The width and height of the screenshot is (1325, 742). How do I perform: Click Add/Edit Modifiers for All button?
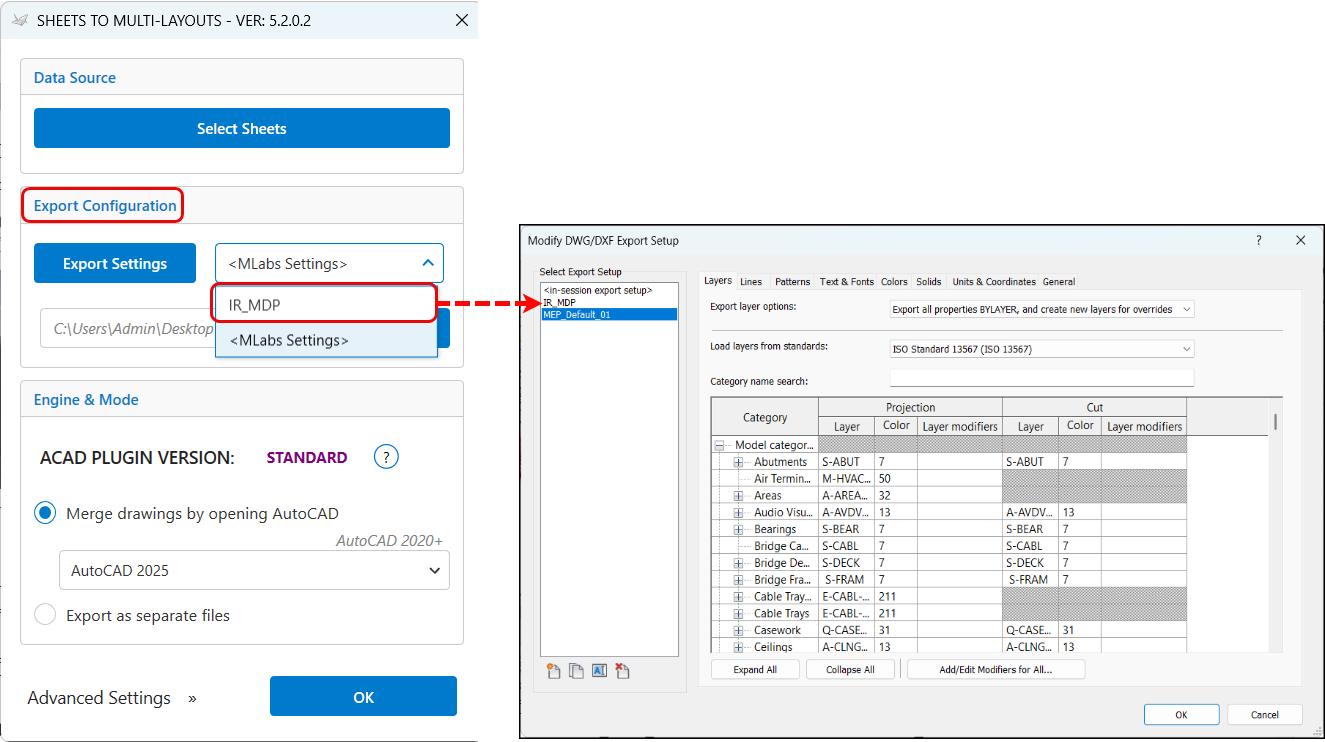coord(995,670)
